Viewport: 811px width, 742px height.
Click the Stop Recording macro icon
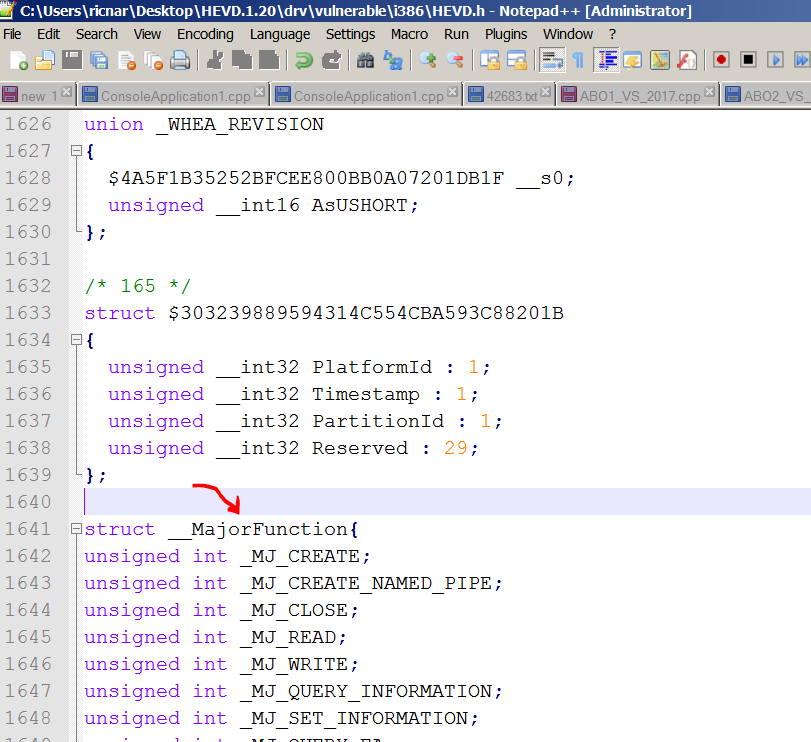[x=748, y=60]
